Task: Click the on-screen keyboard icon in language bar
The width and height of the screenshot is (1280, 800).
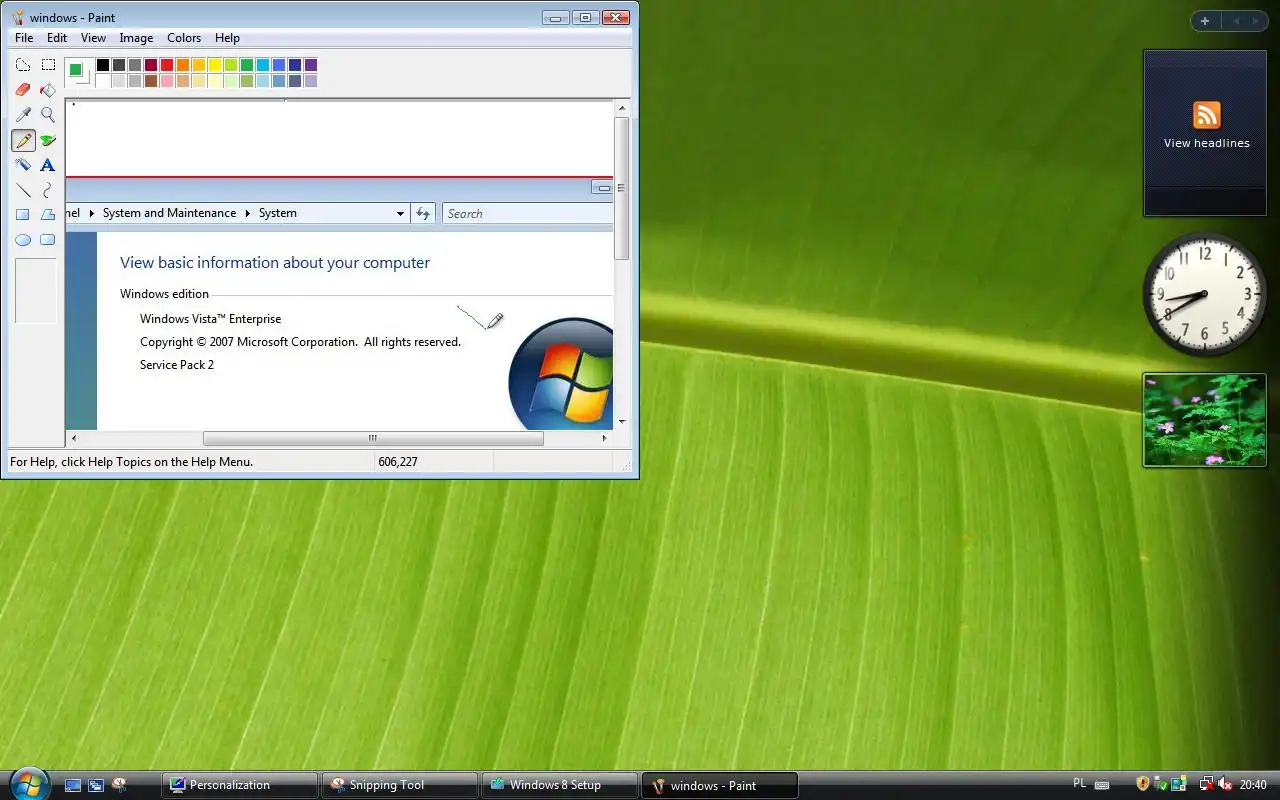Action: tap(1102, 785)
